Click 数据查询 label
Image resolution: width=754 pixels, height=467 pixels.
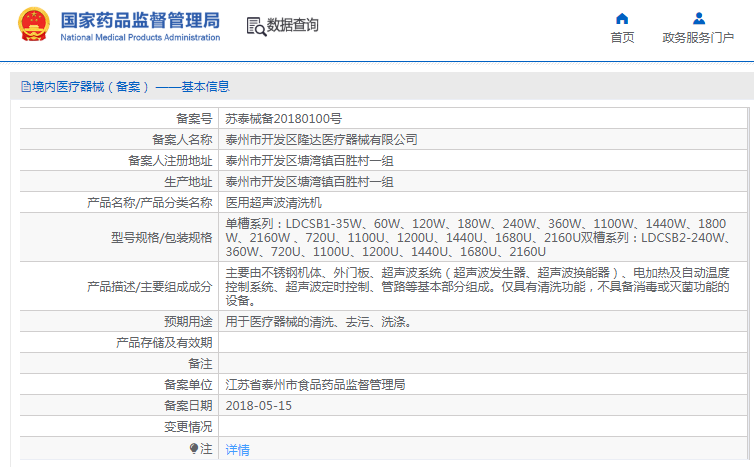[293, 25]
